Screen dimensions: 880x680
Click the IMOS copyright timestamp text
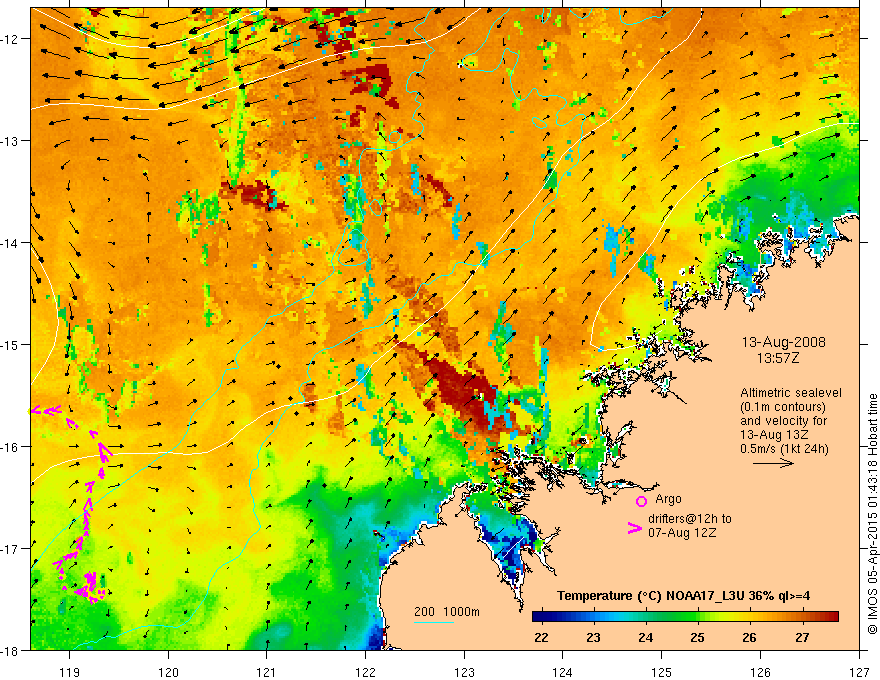pos(872,516)
